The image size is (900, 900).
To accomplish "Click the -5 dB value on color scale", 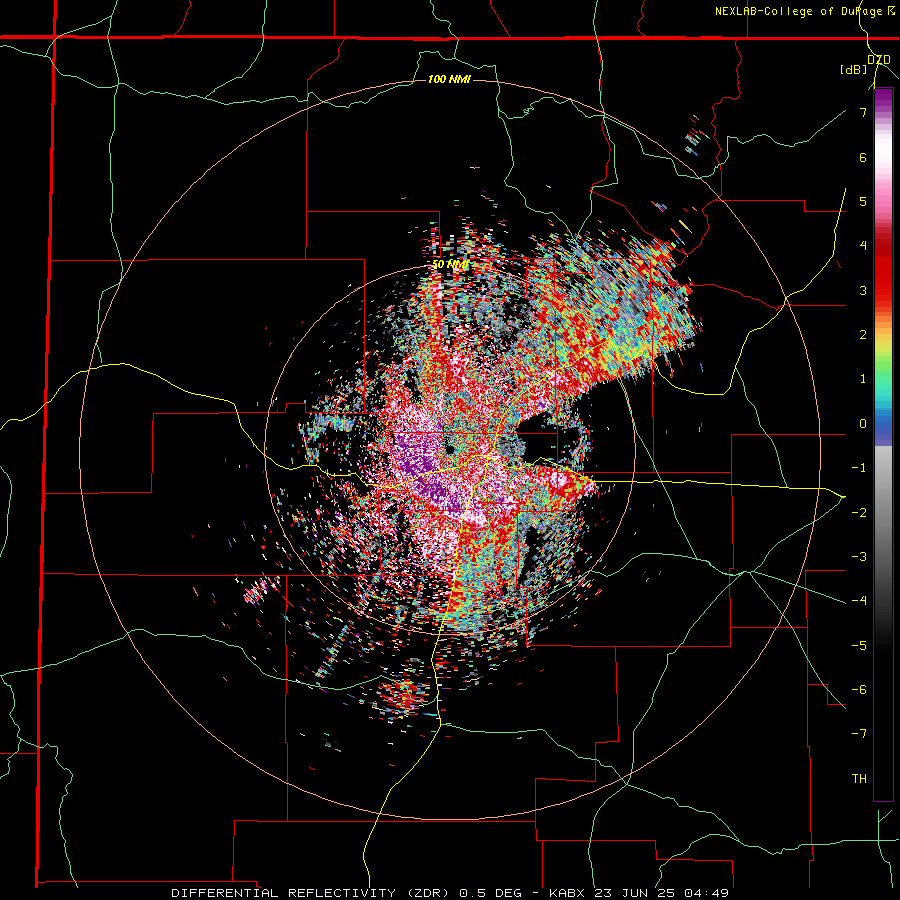I will pyautogui.click(x=859, y=645).
